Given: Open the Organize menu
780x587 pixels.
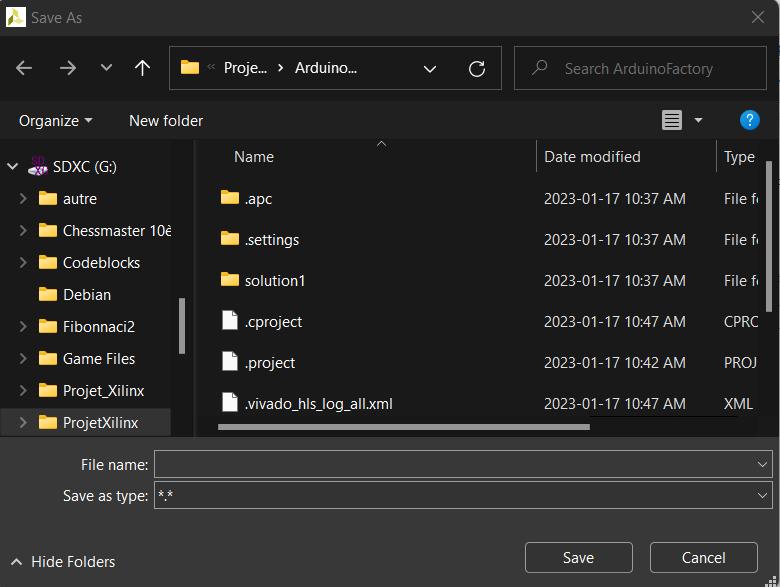Looking at the screenshot, I should (x=55, y=120).
